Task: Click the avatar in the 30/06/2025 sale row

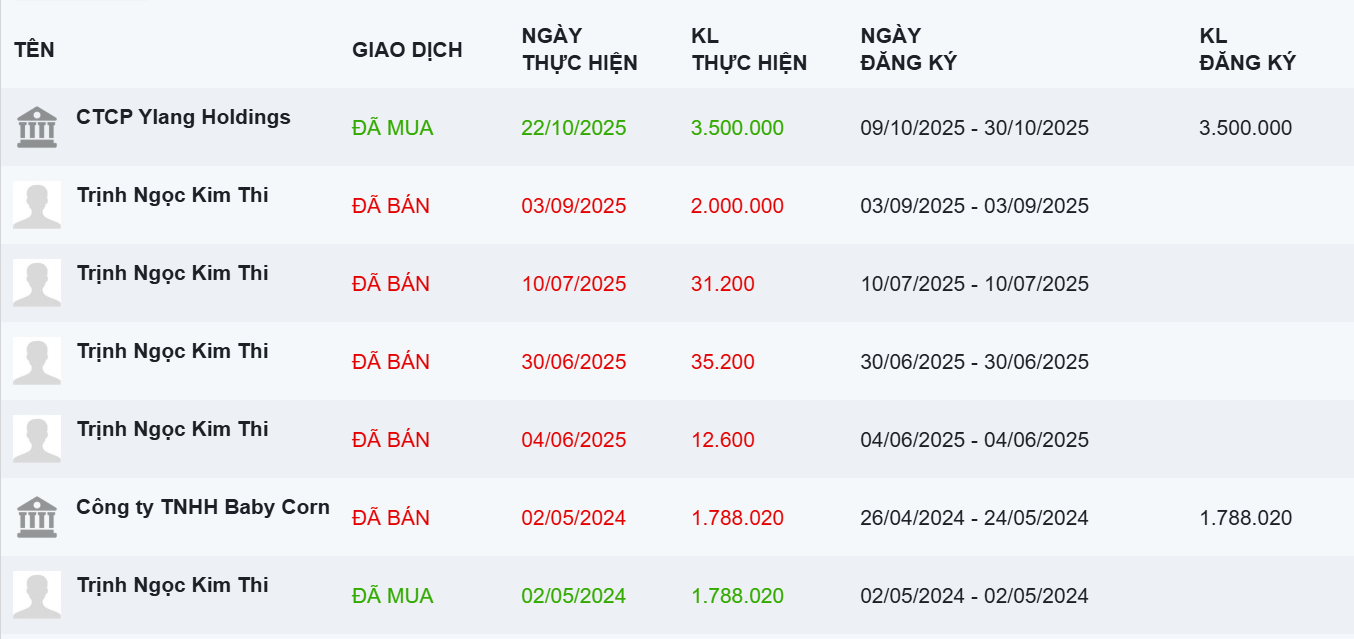Action: pos(37,361)
